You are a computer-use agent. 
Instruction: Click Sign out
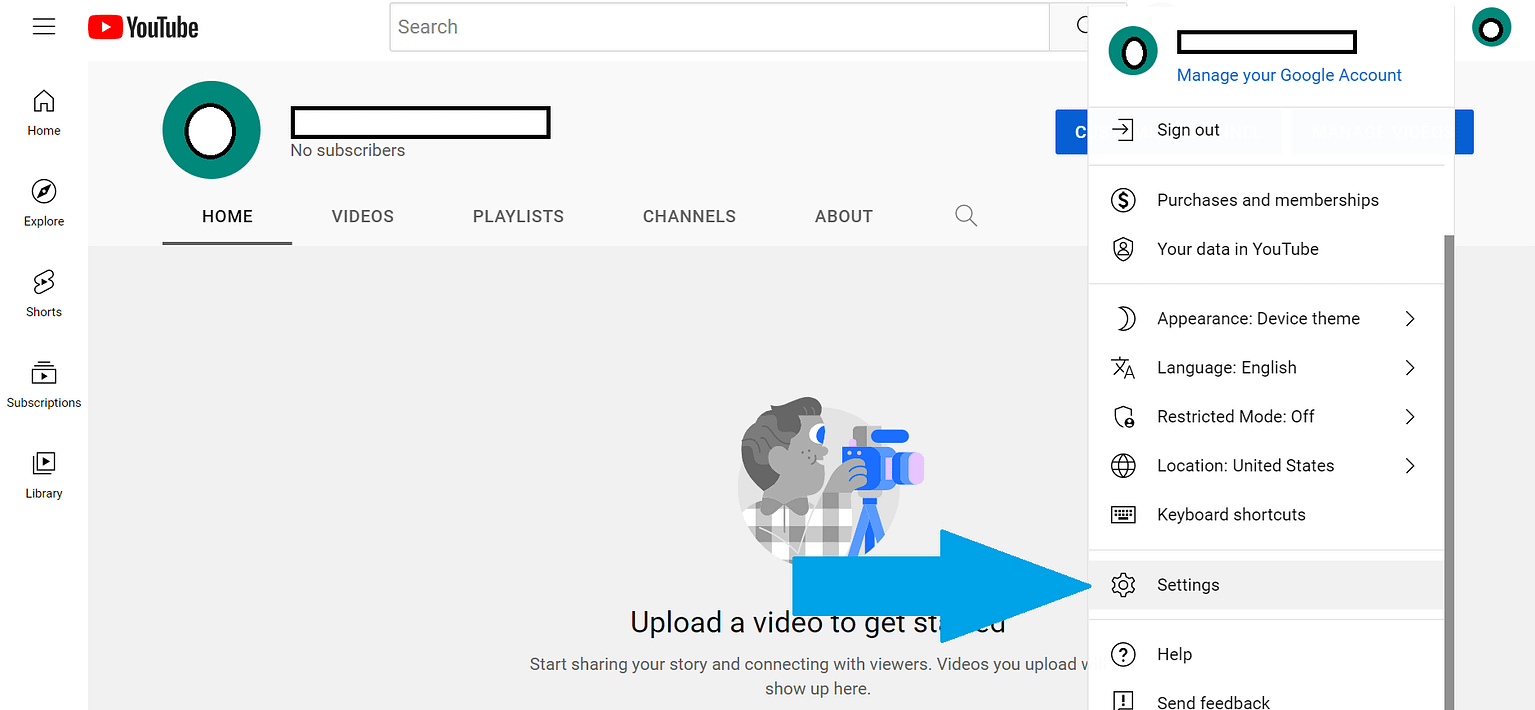pyautogui.click(x=1187, y=129)
